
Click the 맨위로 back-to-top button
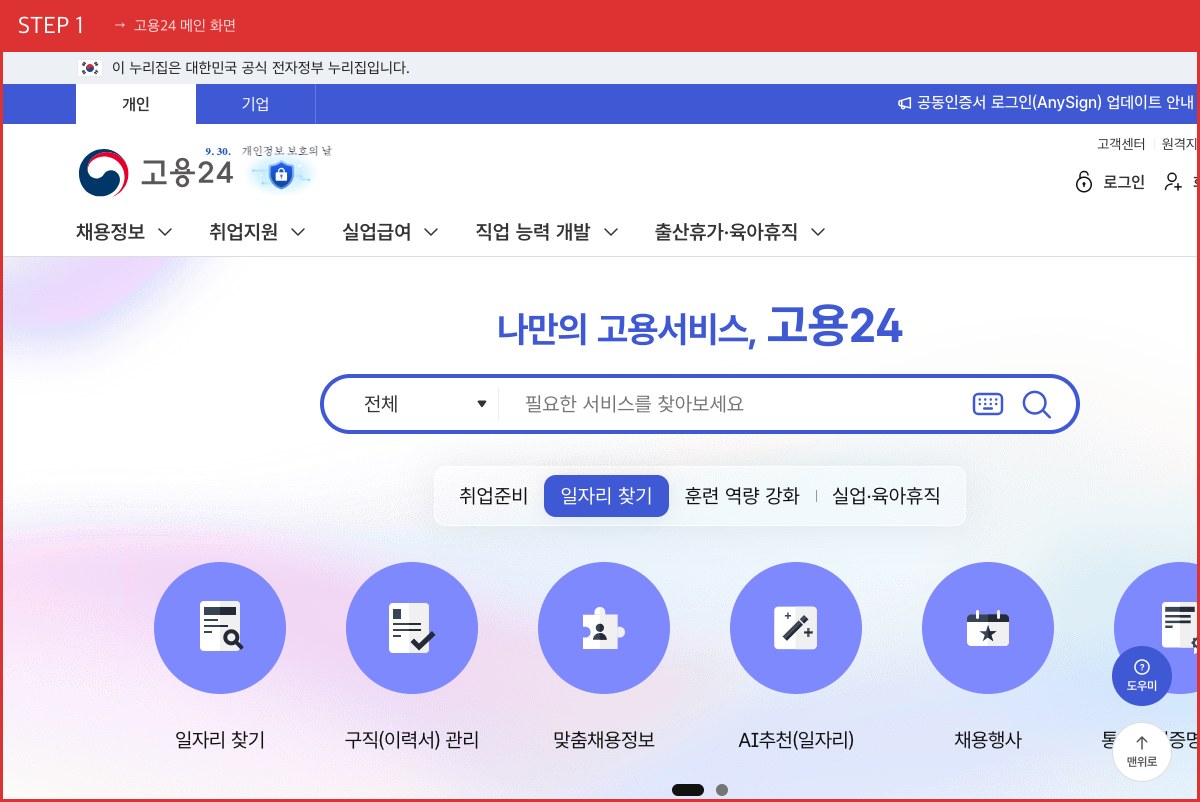tap(1142, 751)
